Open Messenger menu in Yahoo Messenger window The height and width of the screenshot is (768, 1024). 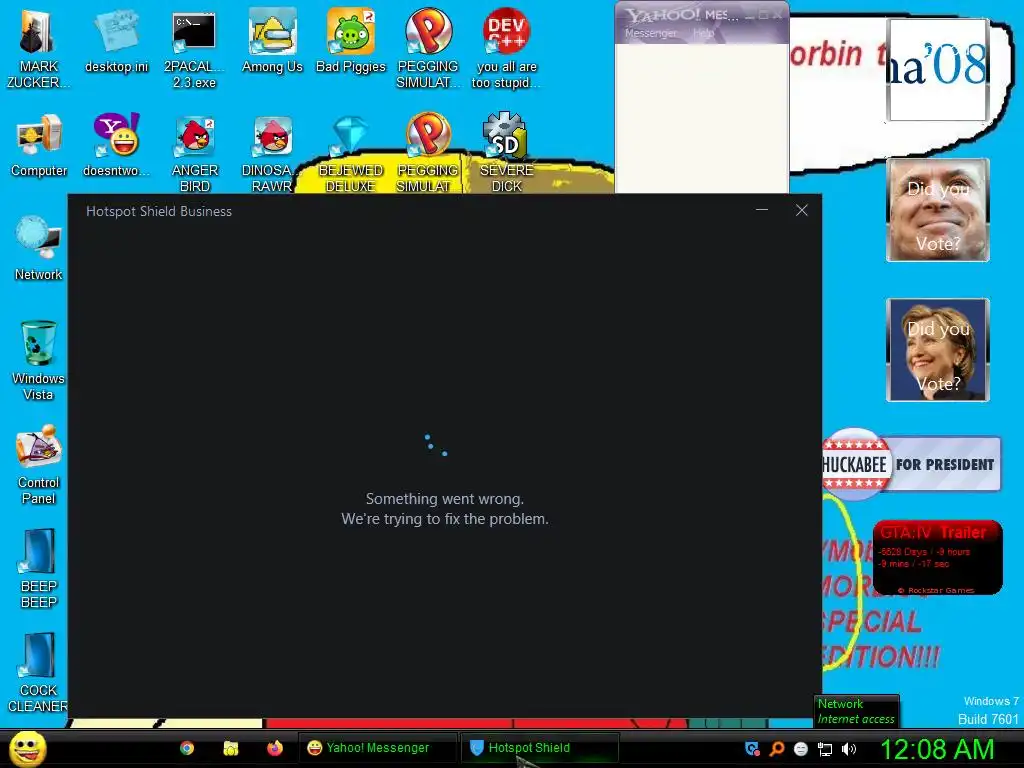pyautogui.click(x=650, y=33)
